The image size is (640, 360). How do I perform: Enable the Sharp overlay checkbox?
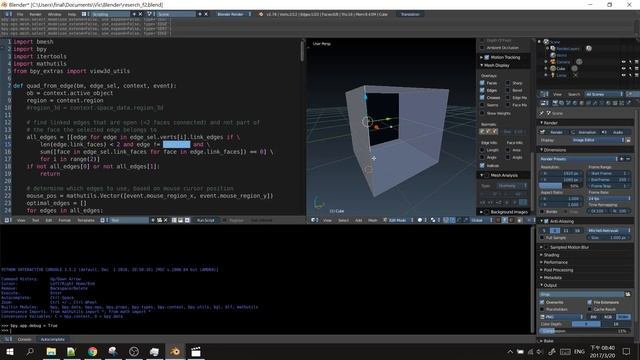507,83
